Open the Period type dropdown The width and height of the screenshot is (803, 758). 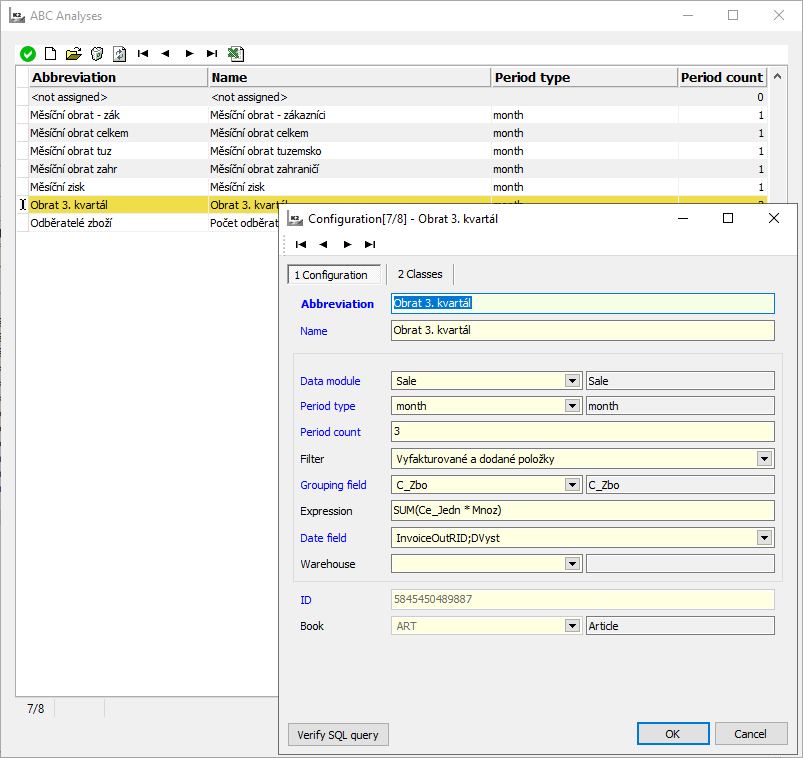pyautogui.click(x=572, y=406)
